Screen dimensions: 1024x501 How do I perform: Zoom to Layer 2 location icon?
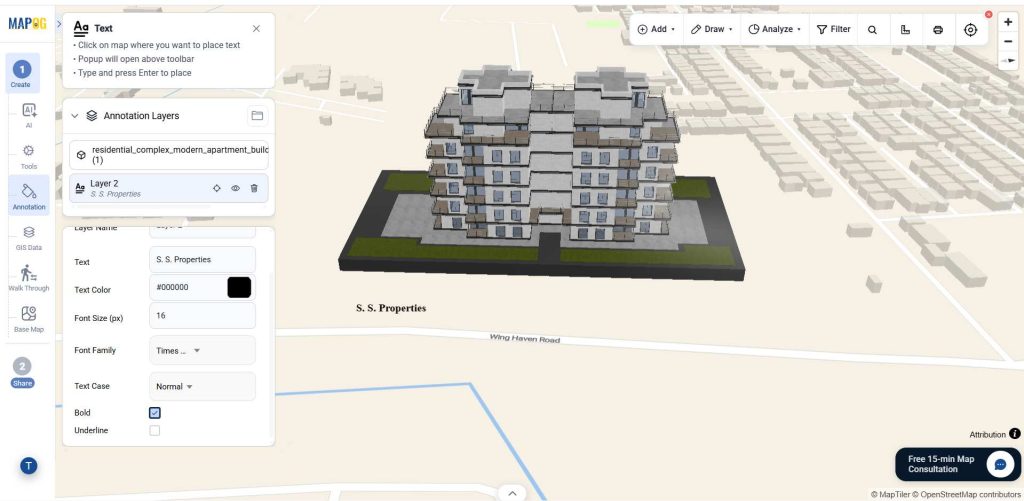pyautogui.click(x=217, y=188)
